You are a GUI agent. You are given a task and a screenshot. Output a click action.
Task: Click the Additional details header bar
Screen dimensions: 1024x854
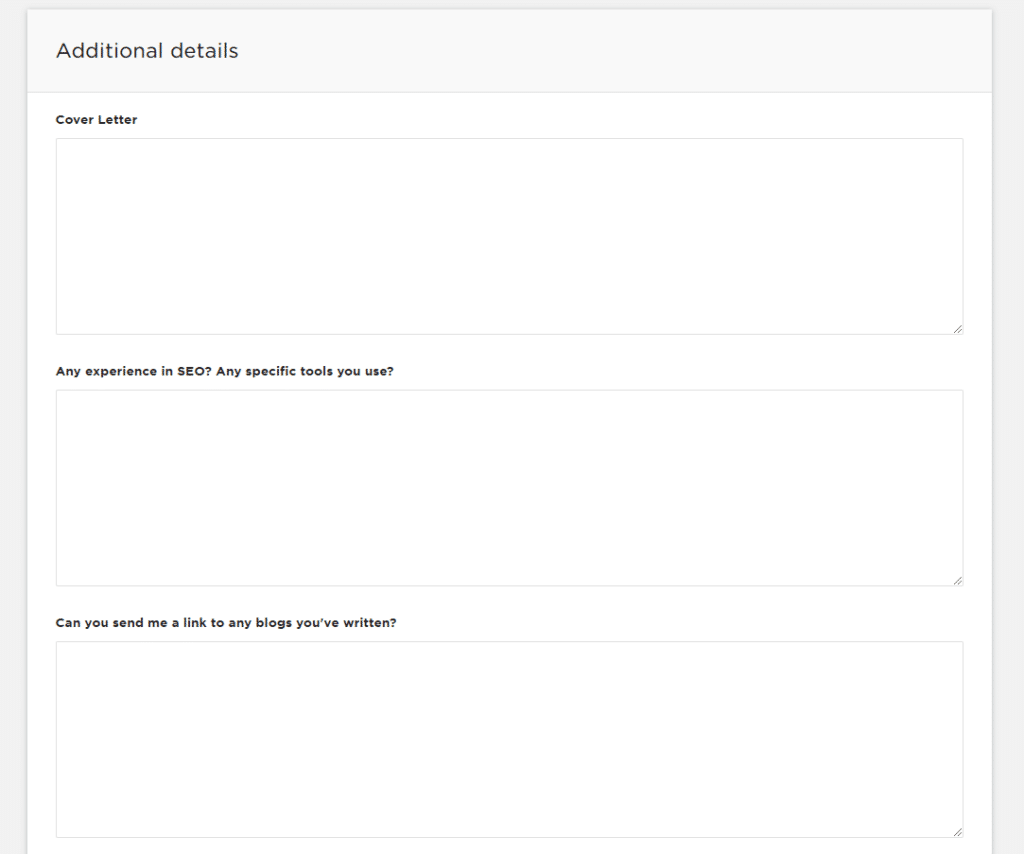512,50
